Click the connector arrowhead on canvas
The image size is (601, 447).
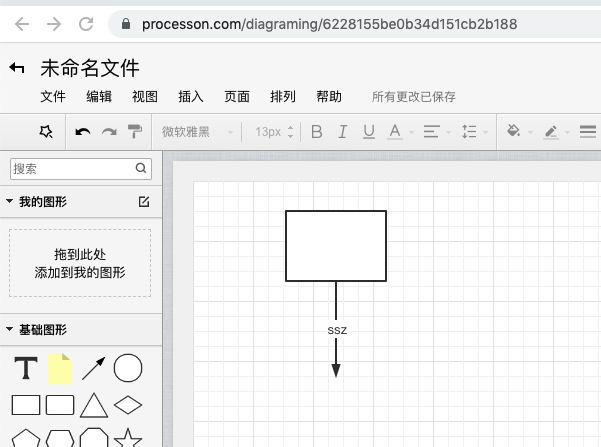coord(336,371)
